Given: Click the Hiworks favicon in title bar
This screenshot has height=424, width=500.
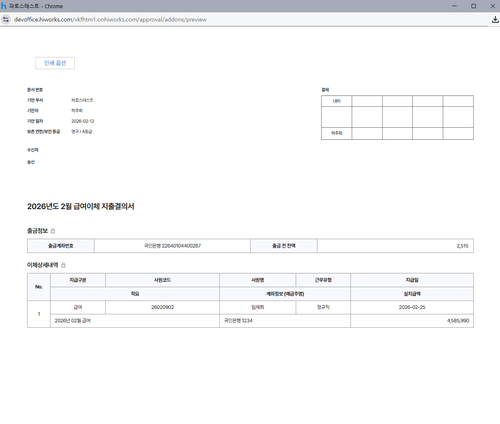Looking at the screenshot, I should coord(4,6).
